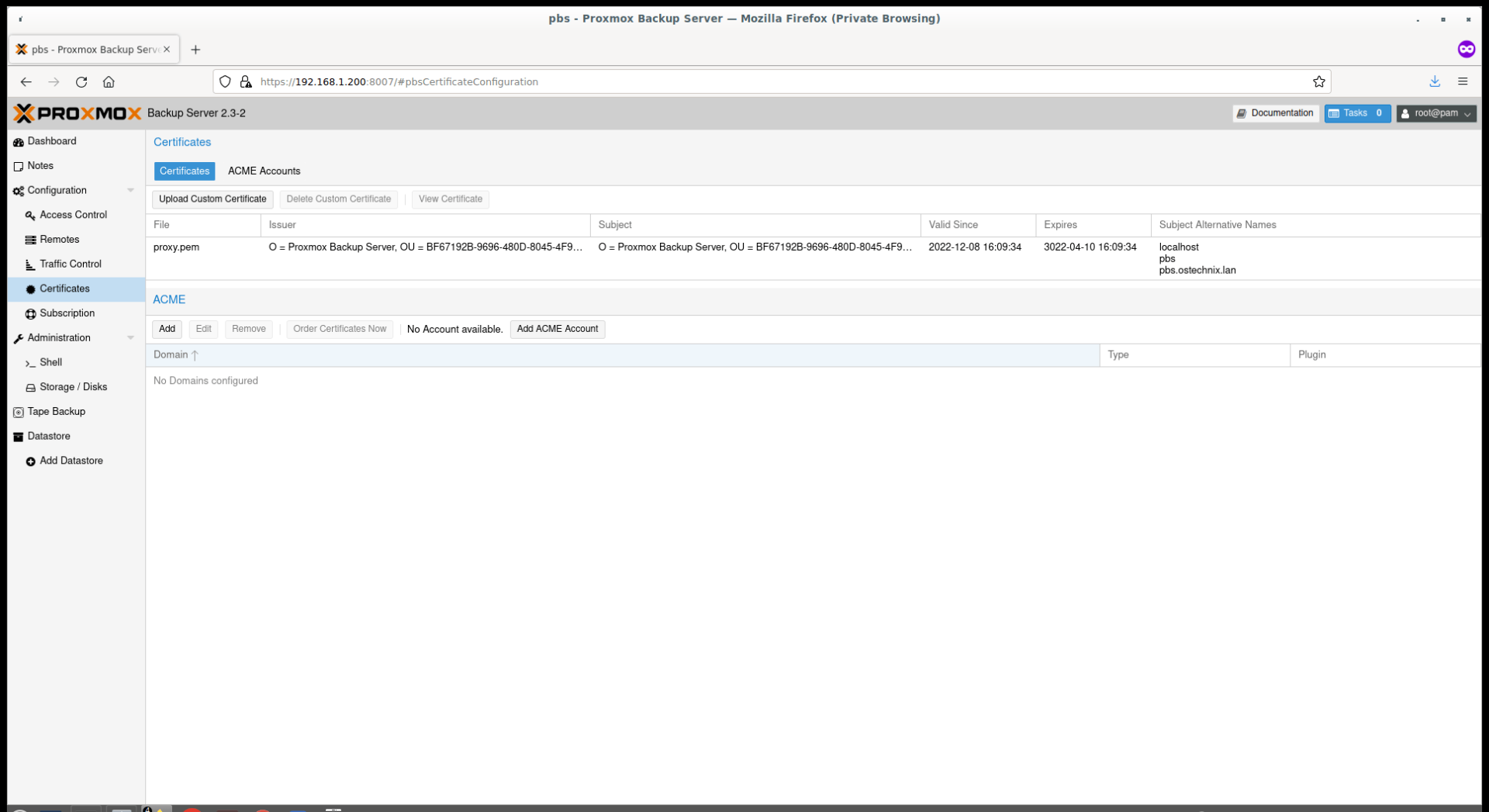
Task: Click Upload Custom Certificate button
Action: [x=212, y=199]
